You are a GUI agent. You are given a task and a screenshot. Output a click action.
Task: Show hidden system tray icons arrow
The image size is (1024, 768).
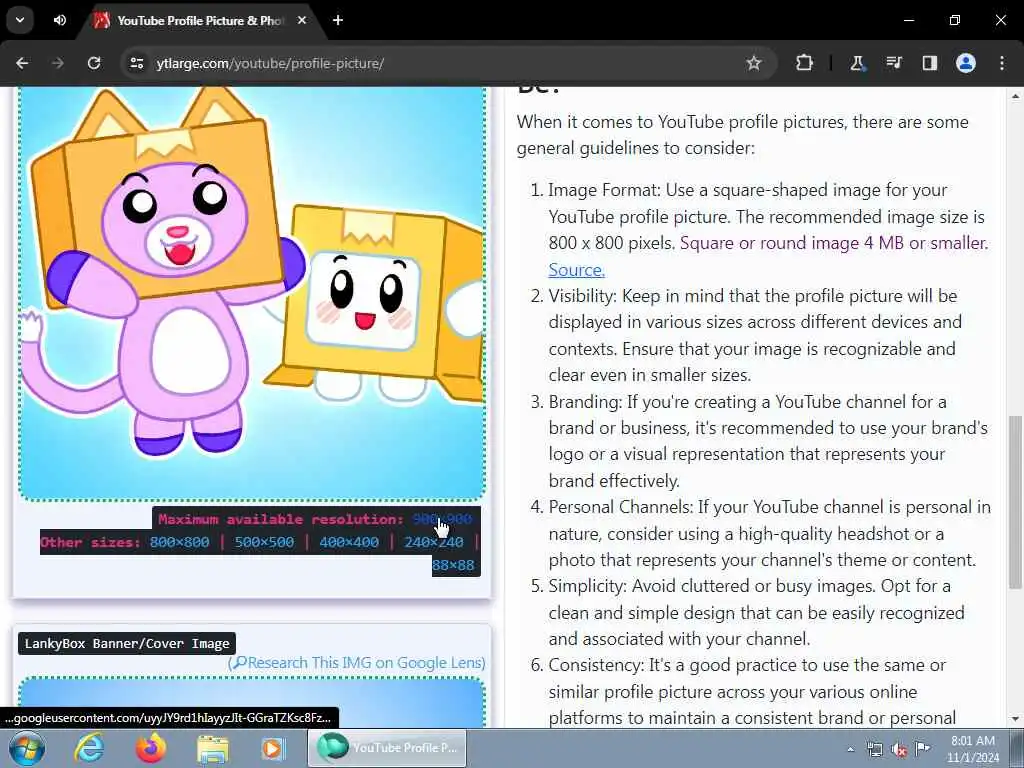[x=850, y=749]
